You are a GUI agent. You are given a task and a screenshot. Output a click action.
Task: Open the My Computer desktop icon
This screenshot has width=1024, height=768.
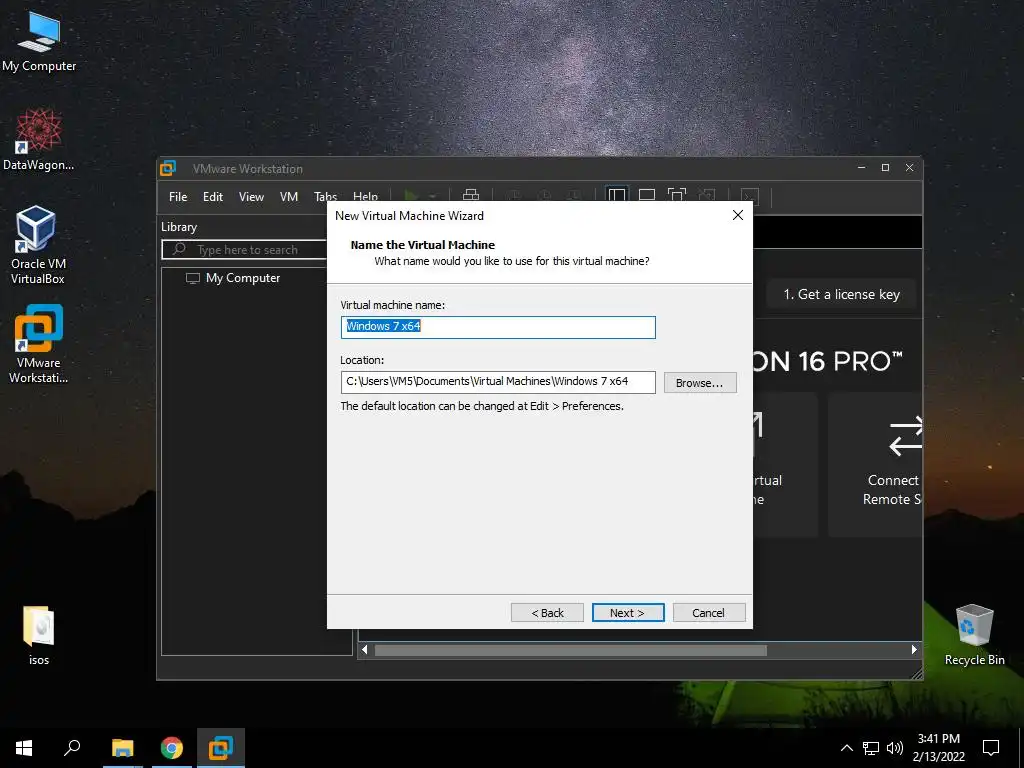tap(39, 42)
